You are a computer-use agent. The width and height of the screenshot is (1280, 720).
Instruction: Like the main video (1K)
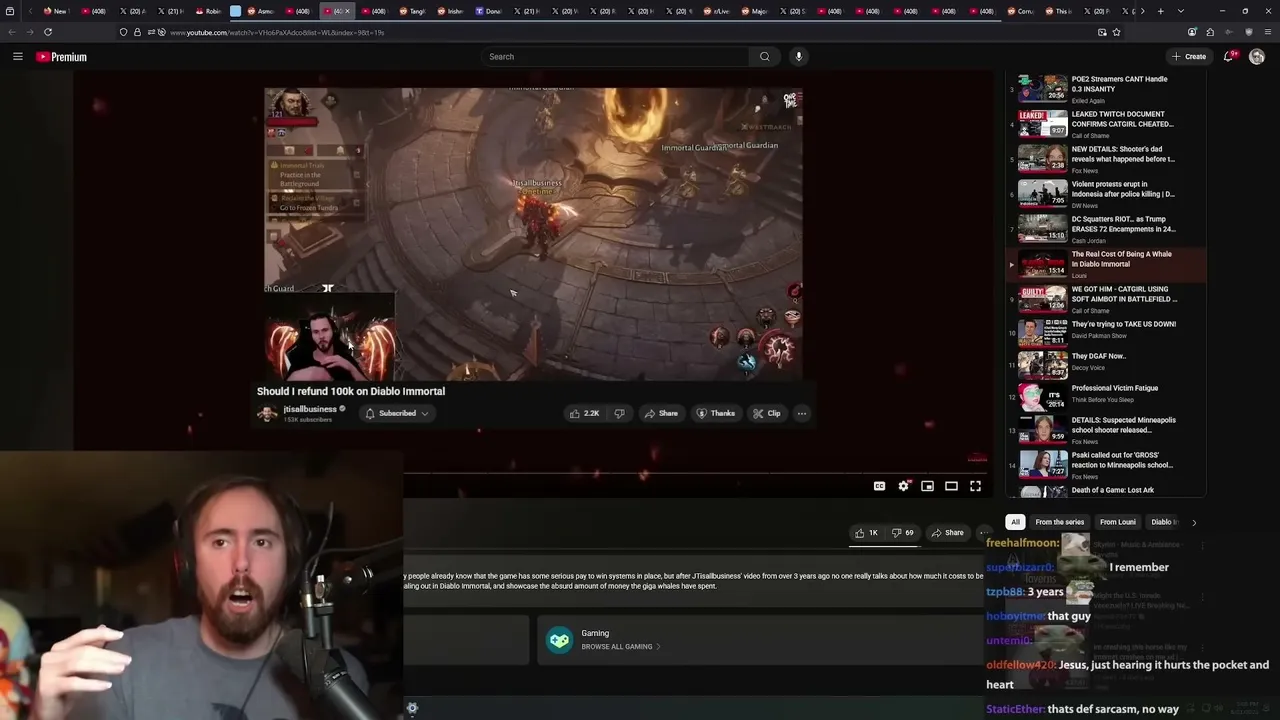[x=867, y=533]
